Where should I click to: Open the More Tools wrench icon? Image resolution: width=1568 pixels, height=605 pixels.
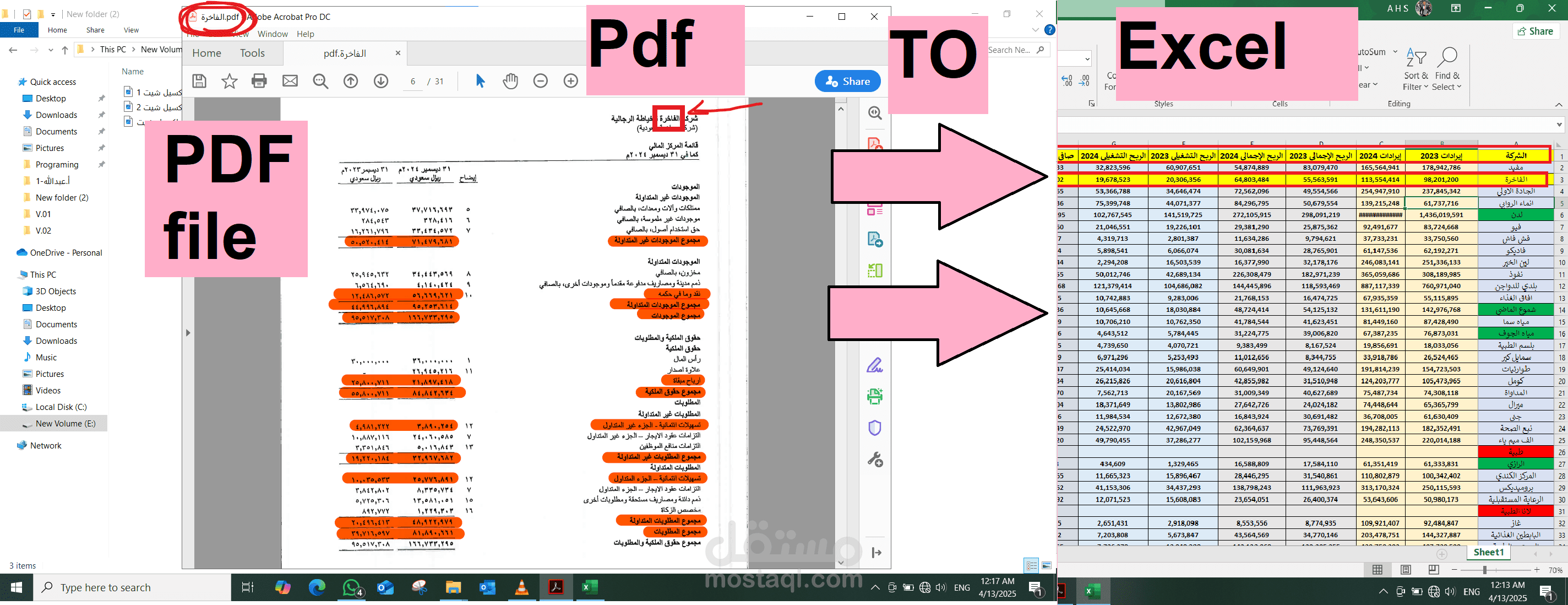(875, 460)
